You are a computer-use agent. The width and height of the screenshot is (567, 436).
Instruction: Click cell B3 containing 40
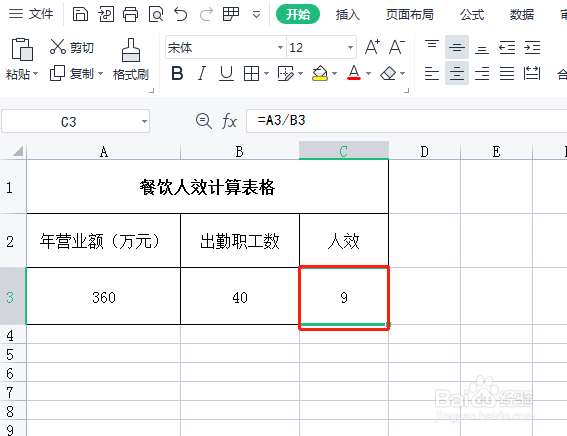click(x=240, y=296)
